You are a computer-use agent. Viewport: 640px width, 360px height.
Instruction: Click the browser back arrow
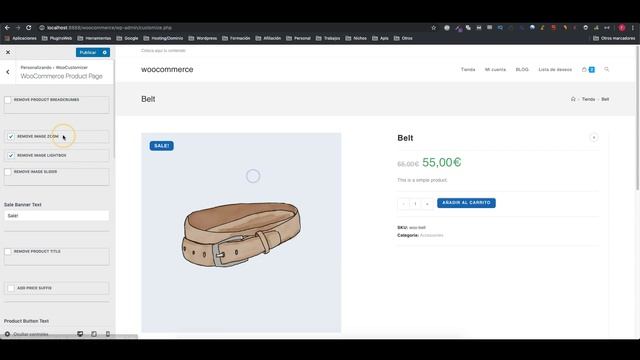click(x=7, y=28)
